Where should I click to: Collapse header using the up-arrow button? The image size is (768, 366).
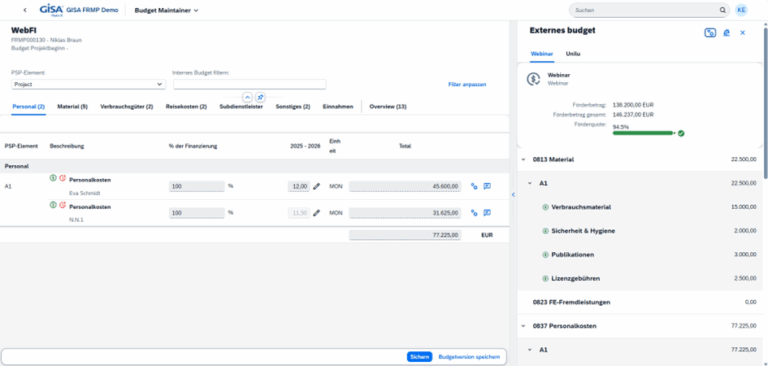point(247,97)
